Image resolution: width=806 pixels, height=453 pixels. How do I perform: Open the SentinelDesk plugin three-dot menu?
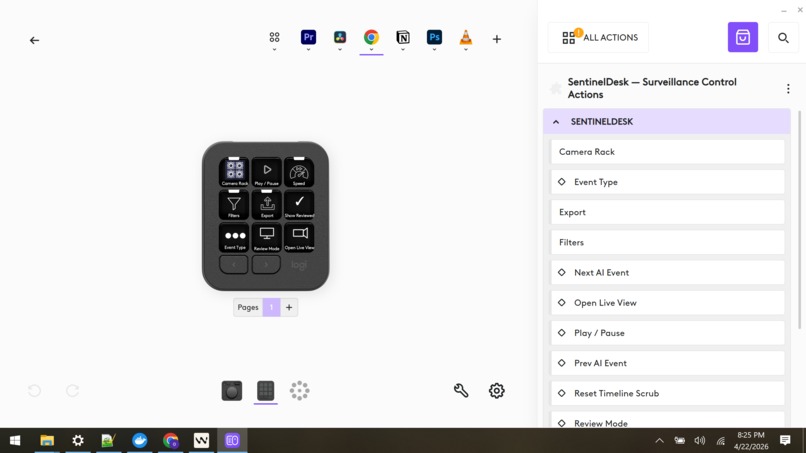point(788,88)
